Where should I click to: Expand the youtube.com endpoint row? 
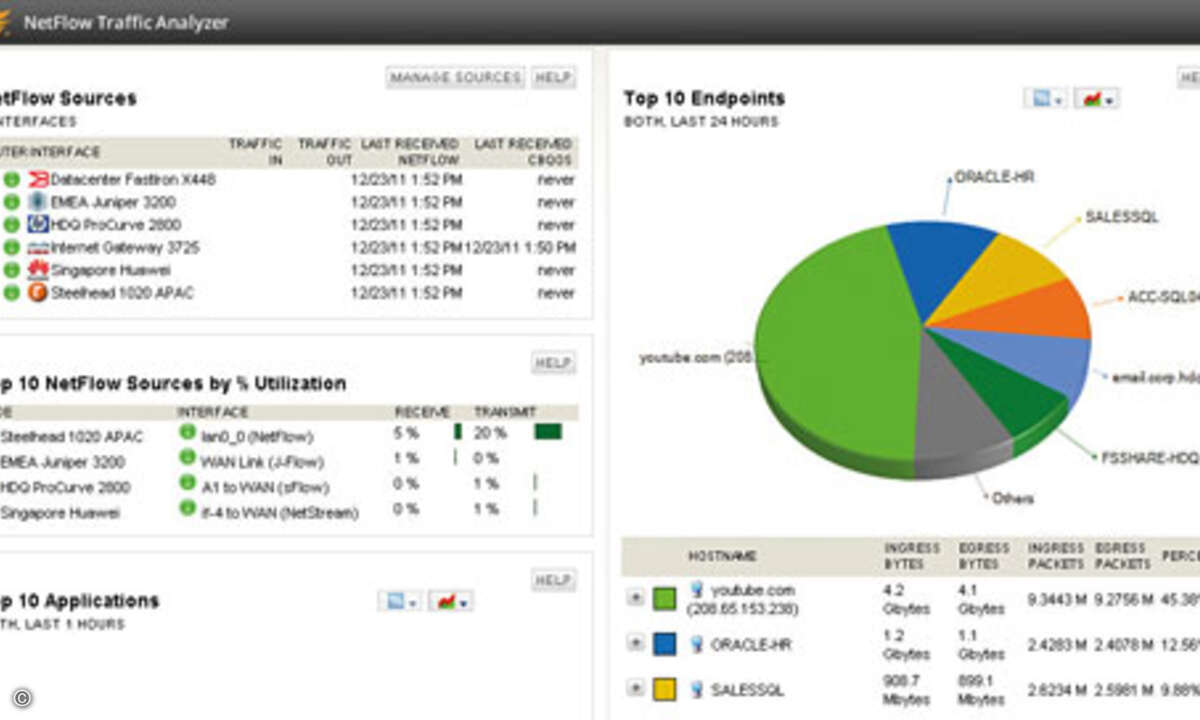click(635, 597)
